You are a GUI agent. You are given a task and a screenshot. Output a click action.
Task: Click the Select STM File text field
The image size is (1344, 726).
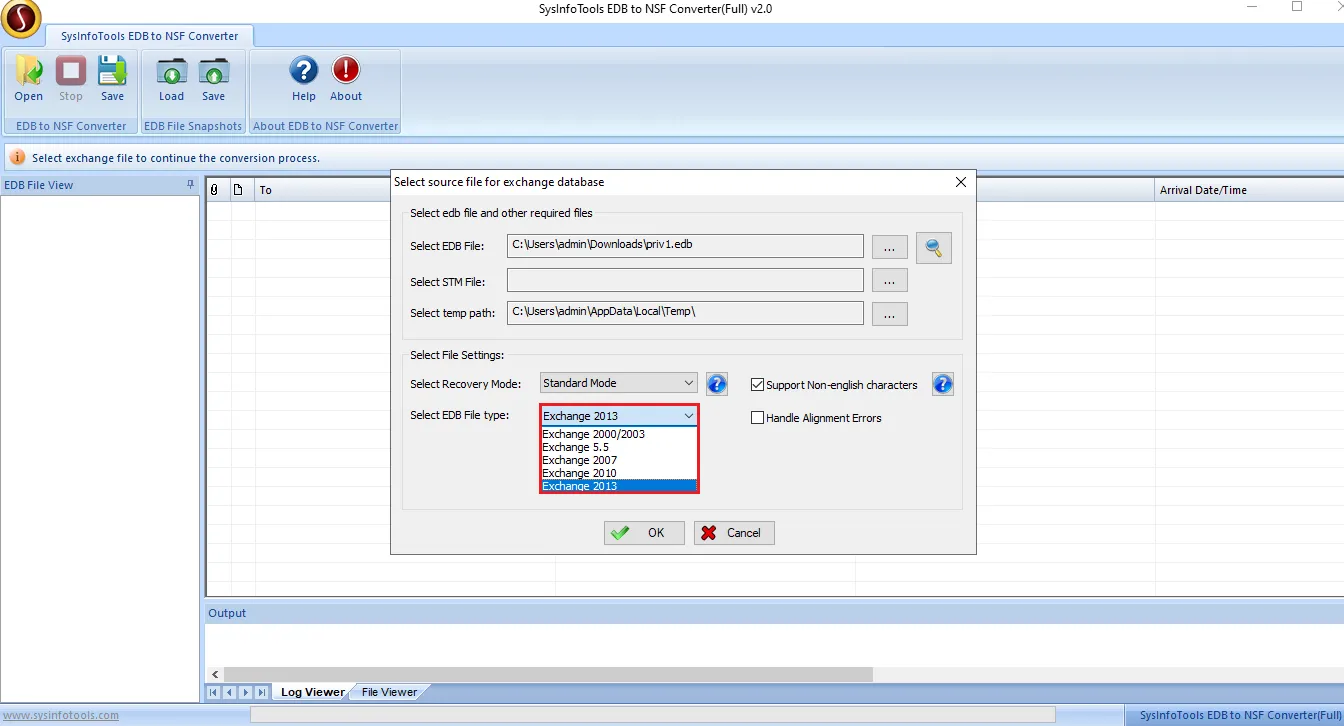click(x=685, y=281)
